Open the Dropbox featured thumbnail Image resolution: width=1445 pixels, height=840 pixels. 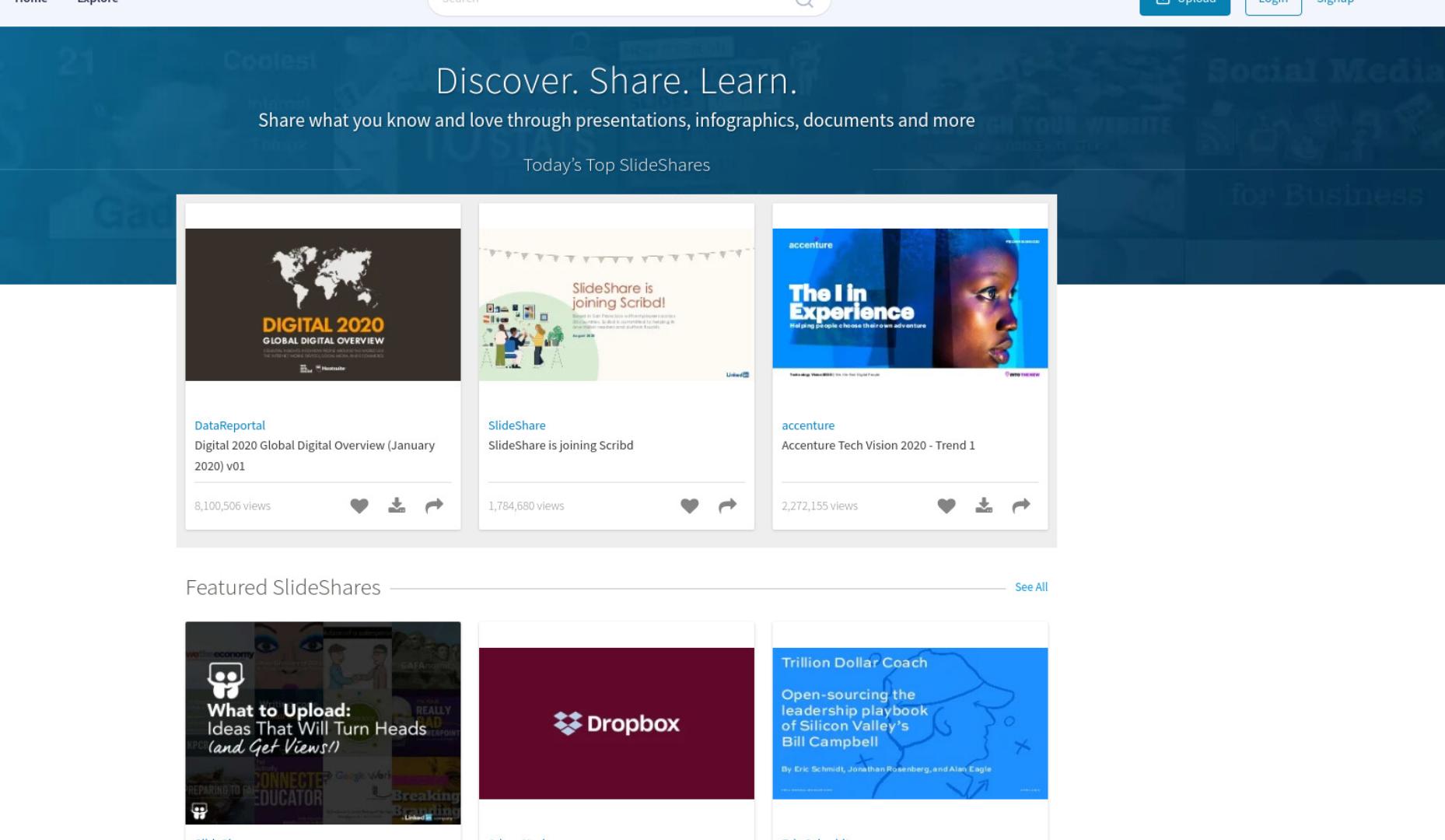point(616,723)
